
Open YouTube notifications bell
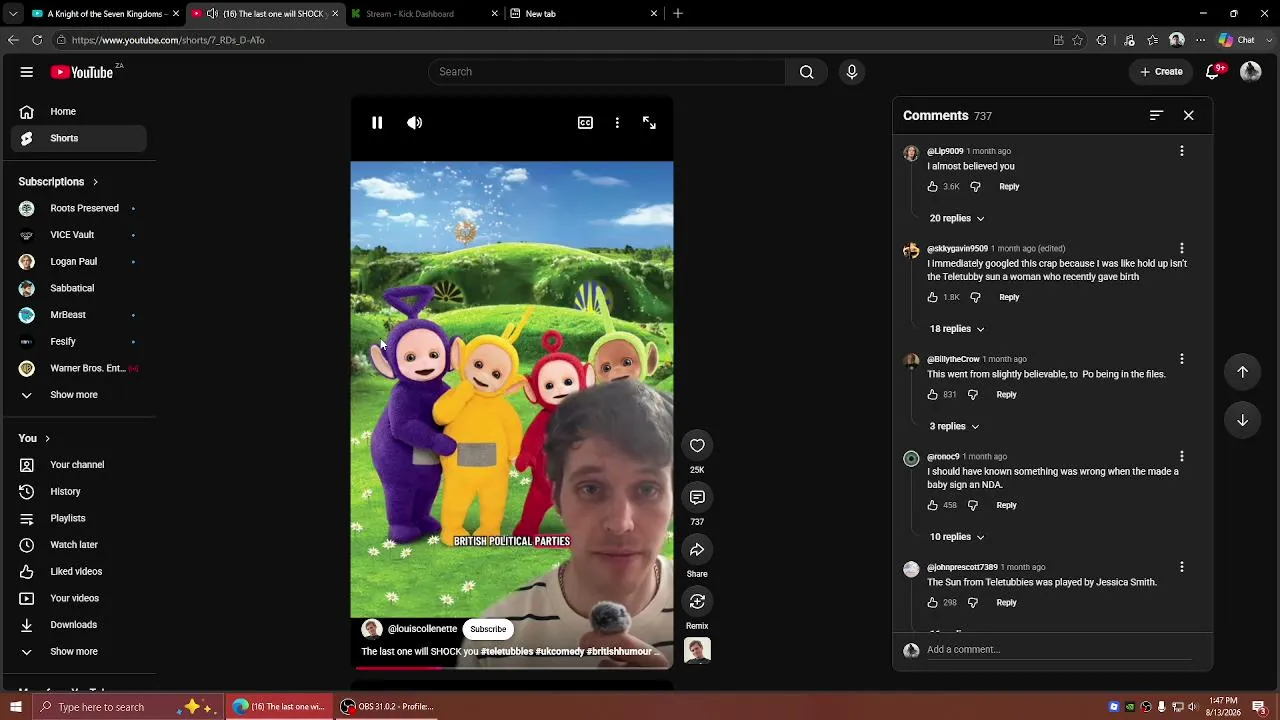[1213, 72]
